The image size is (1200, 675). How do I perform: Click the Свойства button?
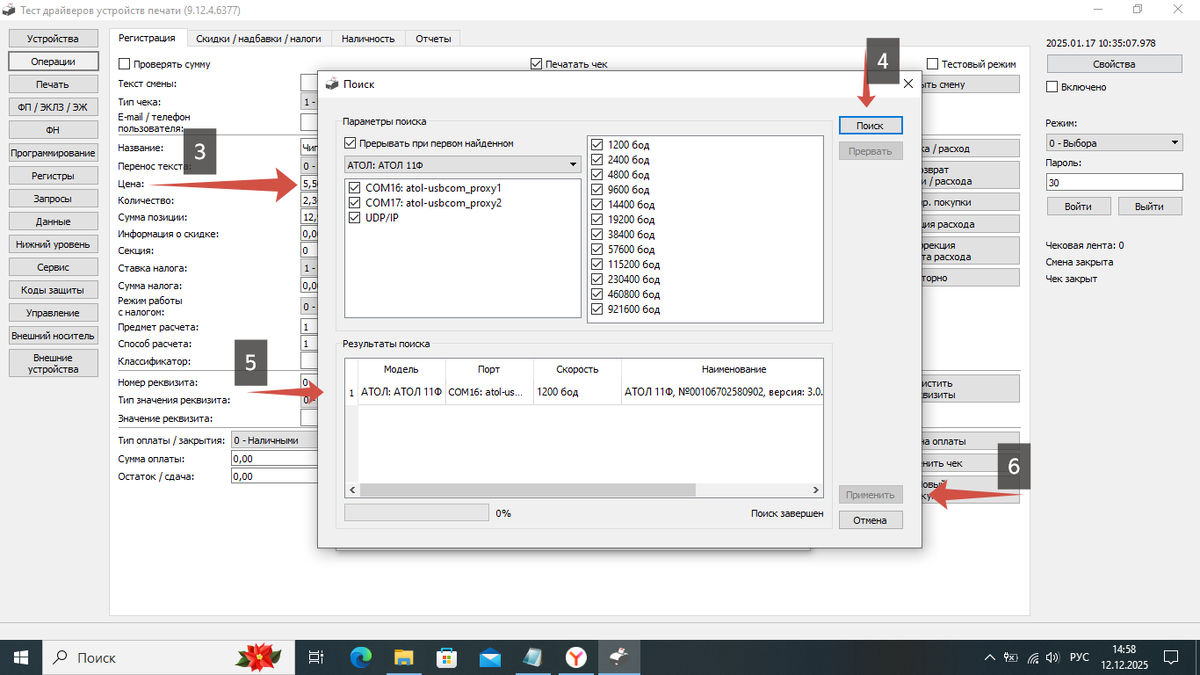1114,64
